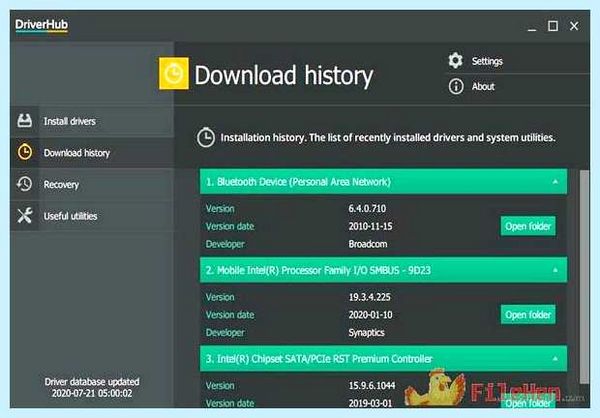Click the Mobile Intel(R) Processor Family header title
The image size is (600, 418).
(x=318, y=270)
